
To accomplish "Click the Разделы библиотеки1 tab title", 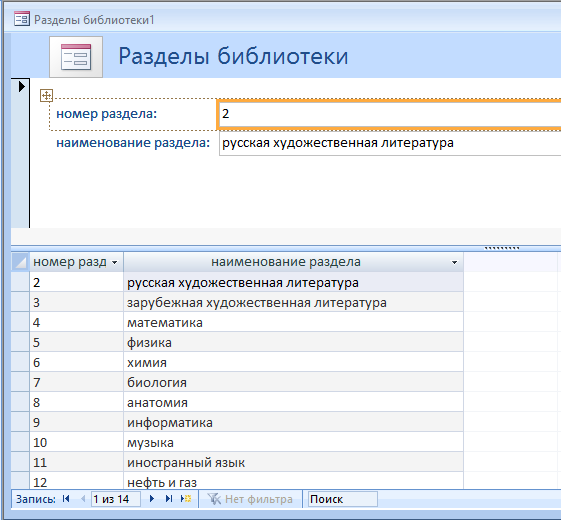I will coord(94,20).
